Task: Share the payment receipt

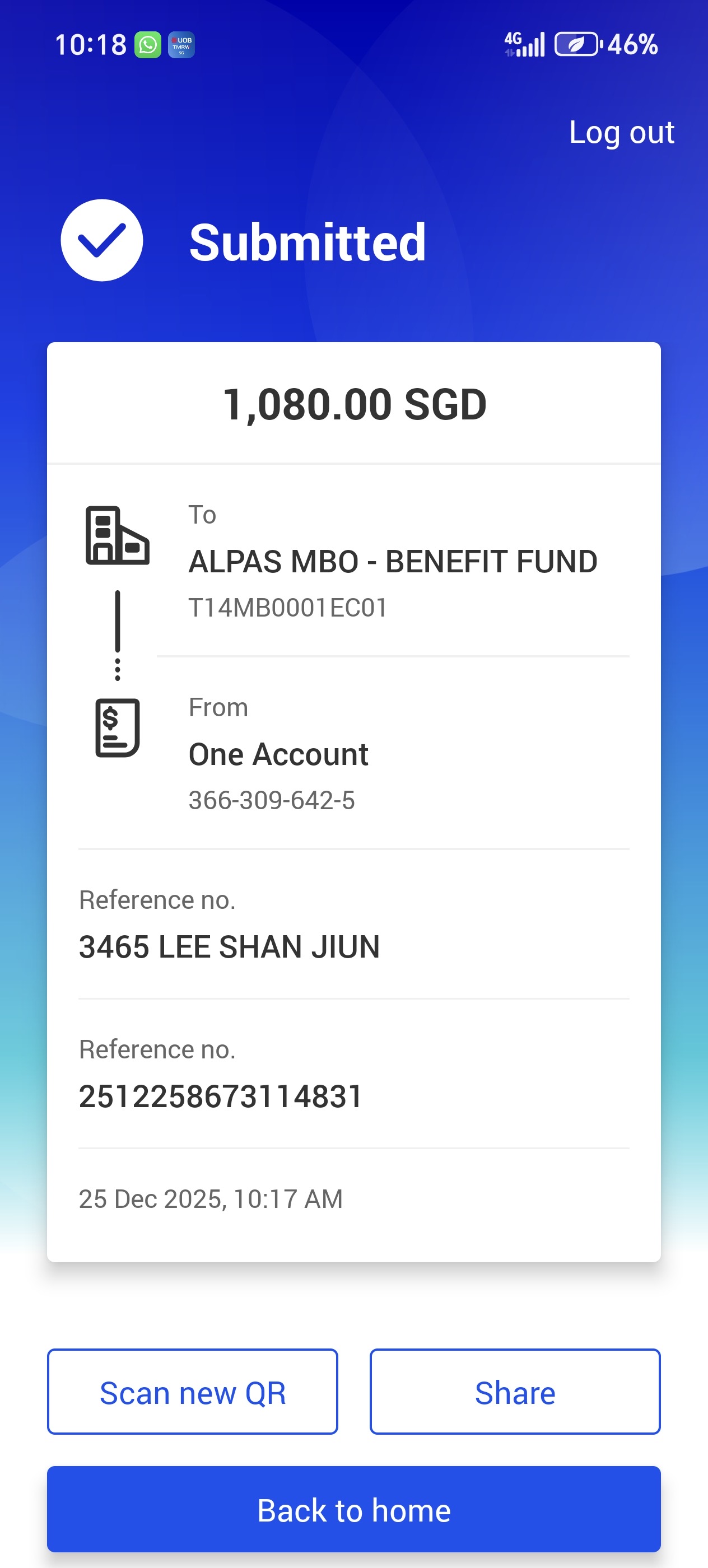Action: click(515, 1392)
